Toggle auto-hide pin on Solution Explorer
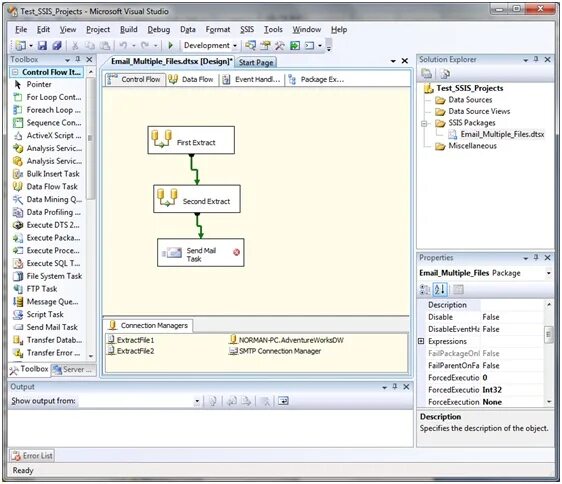Viewport: 562px width, 484px height. pyautogui.click(x=536, y=59)
